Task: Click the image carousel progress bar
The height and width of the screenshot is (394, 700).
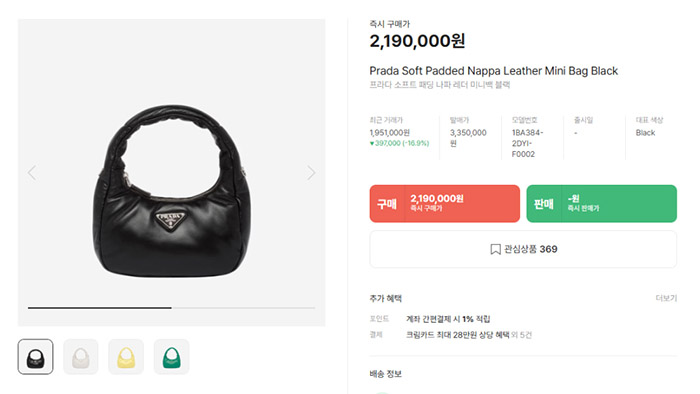Action: [171, 307]
